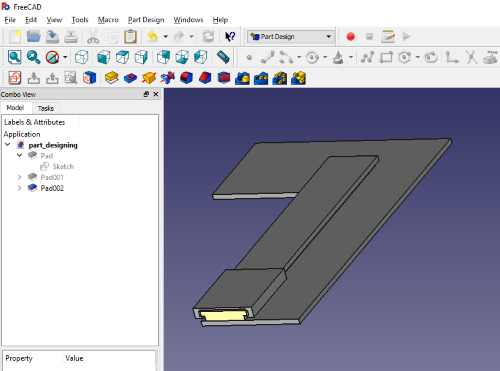The height and width of the screenshot is (371, 500).
Task: Collapse the part_designing tree node
Action: click(8, 145)
